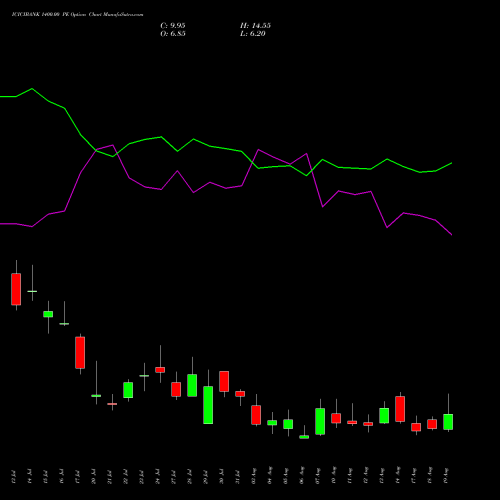
Task: Click the first red candle for 13 Jul
Action: tap(16, 289)
